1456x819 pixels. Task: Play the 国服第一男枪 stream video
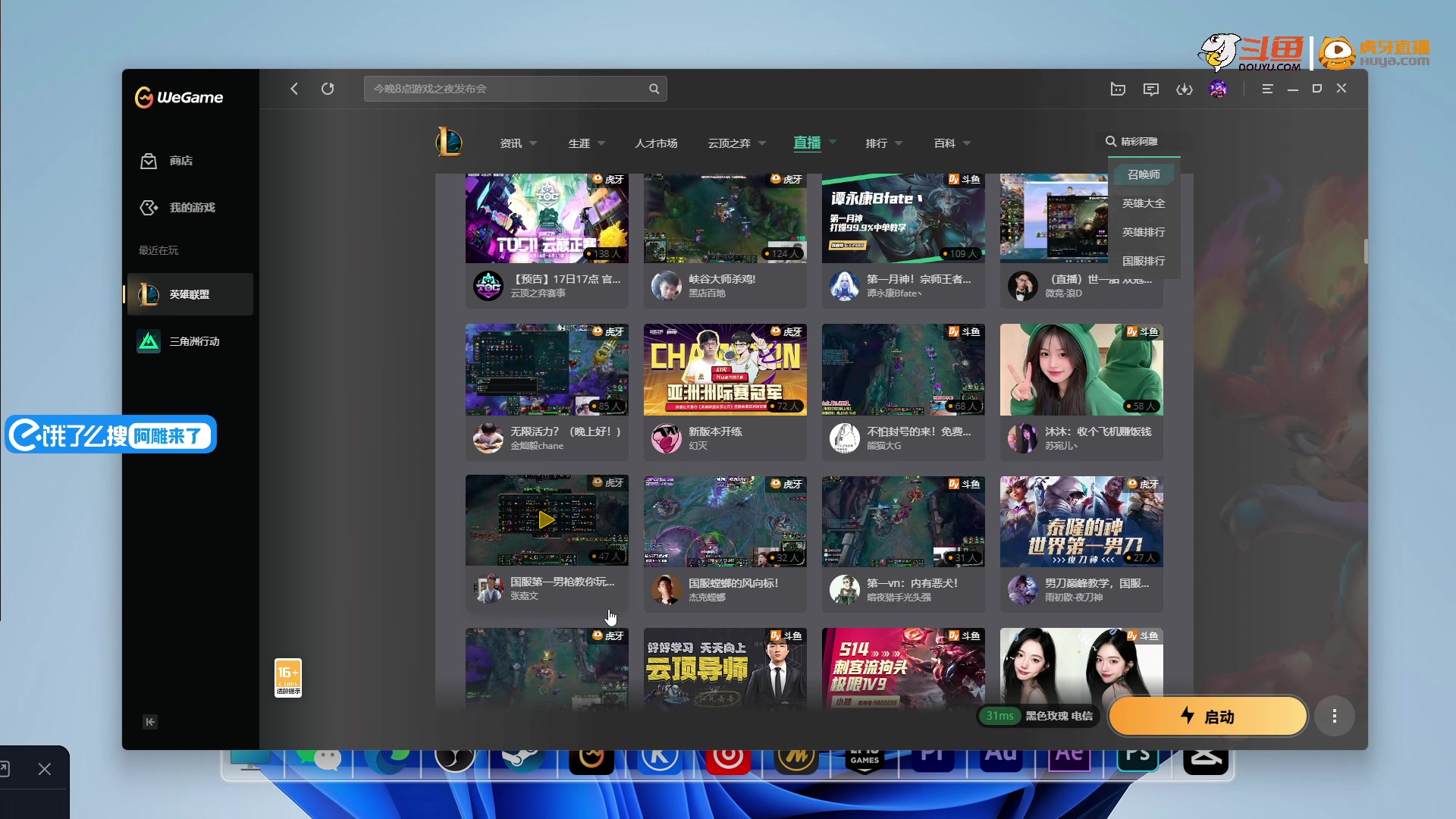tap(546, 520)
